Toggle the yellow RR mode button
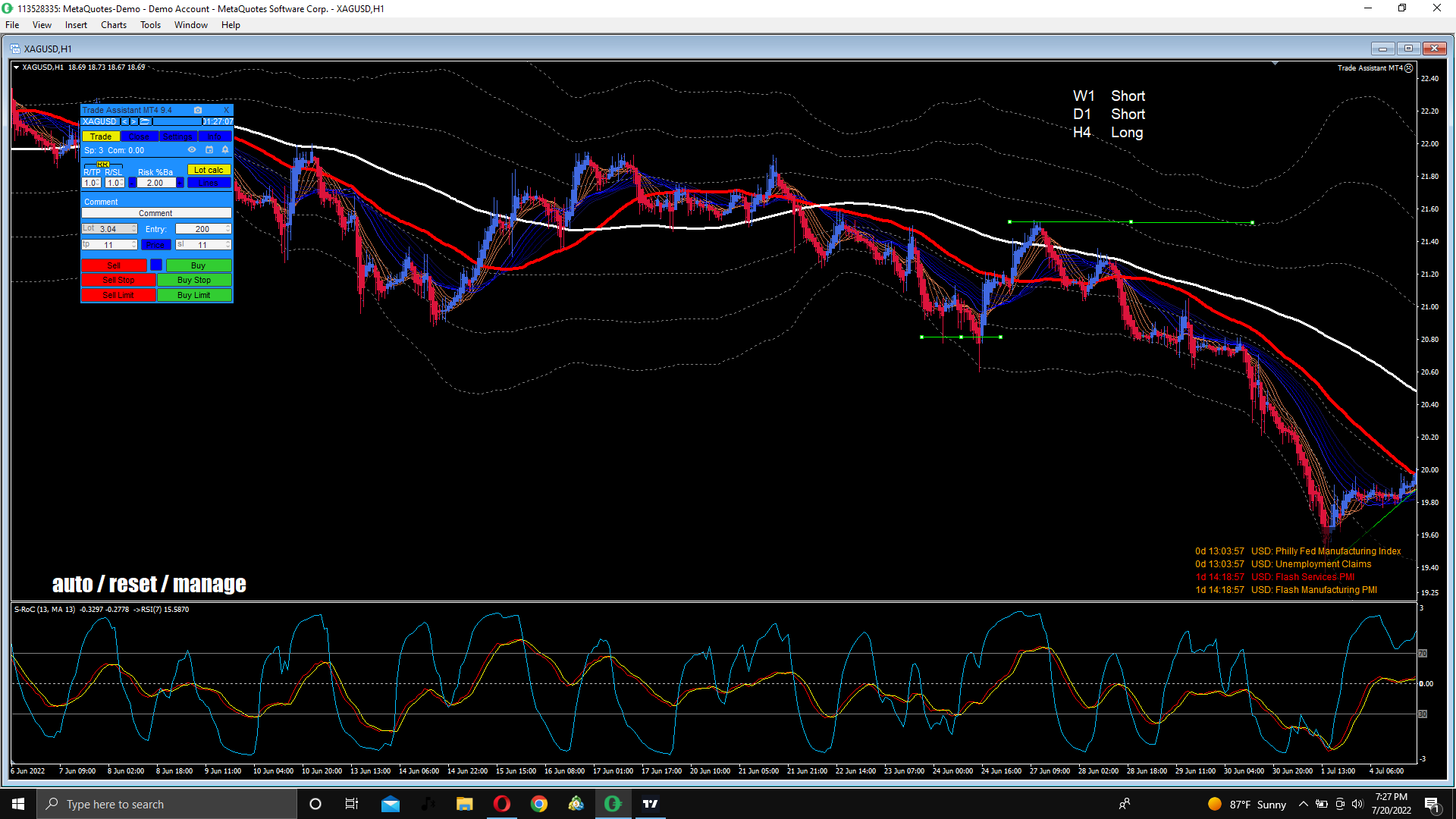The height and width of the screenshot is (819, 1456). [103, 165]
